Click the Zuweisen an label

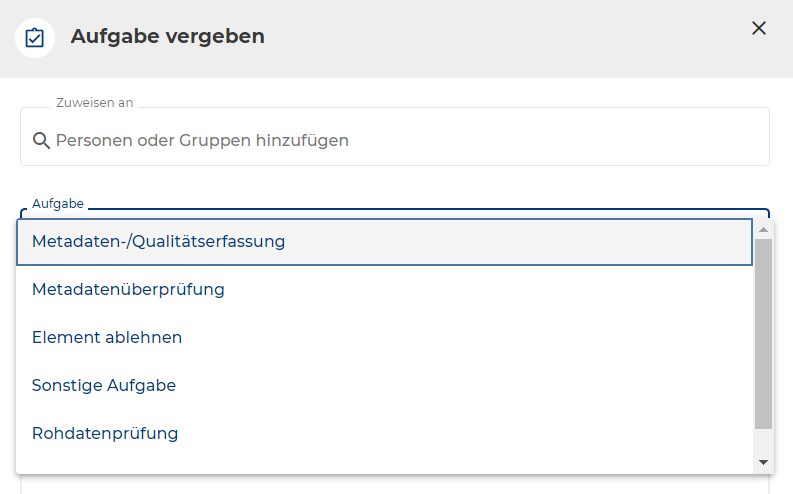click(x=95, y=103)
